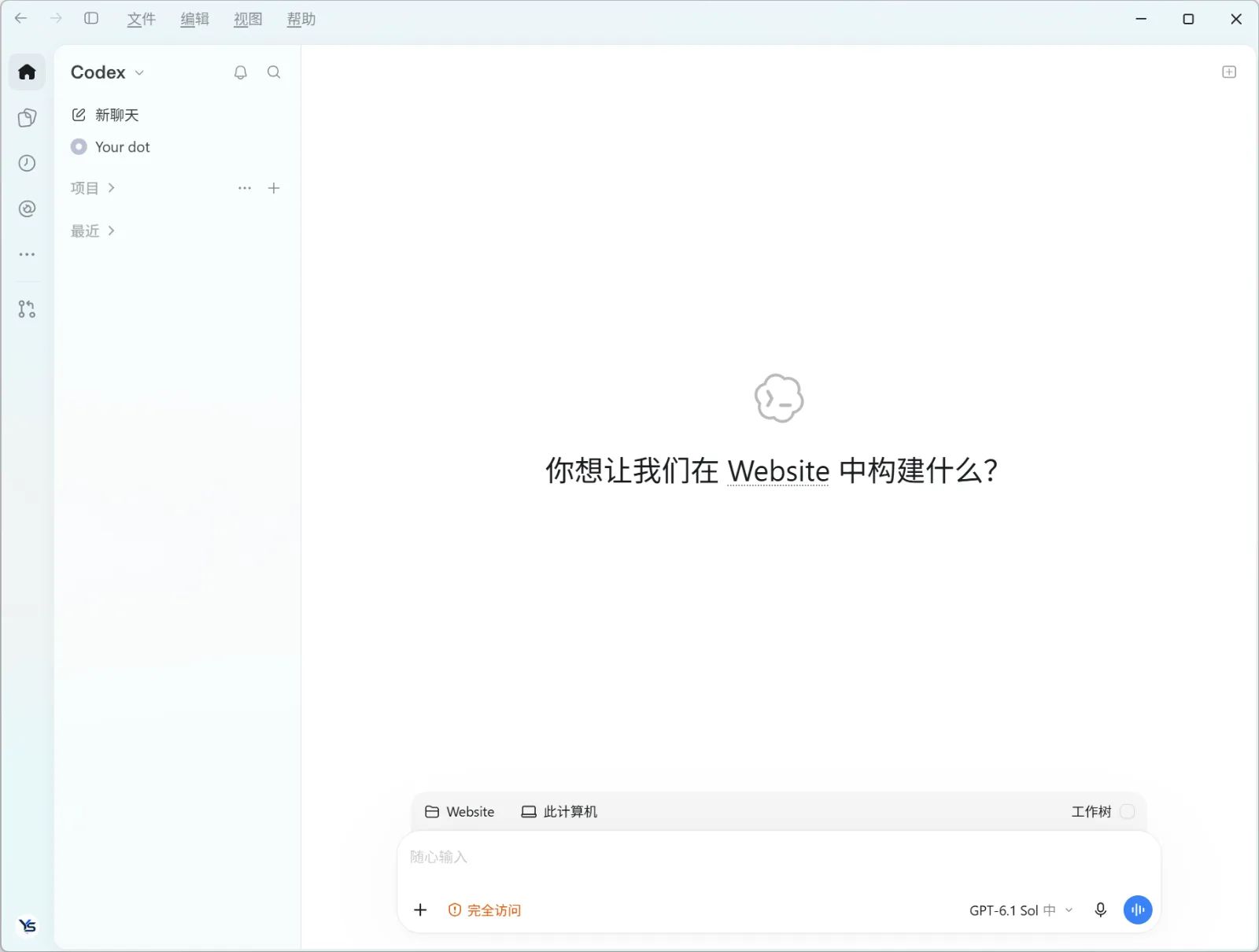The height and width of the screenshot is (952, 1259).
Task: Open notifications bell icon
Action: coord(241,72)
